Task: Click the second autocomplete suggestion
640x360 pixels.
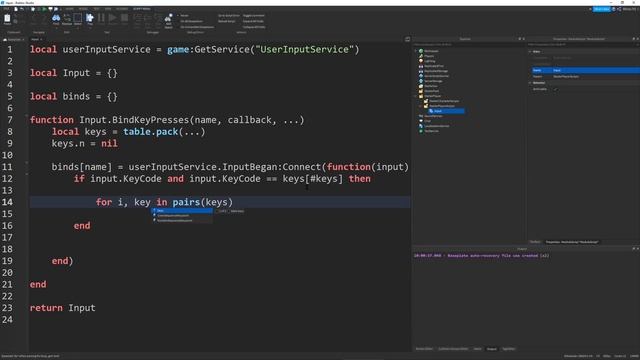Action: 182,216
